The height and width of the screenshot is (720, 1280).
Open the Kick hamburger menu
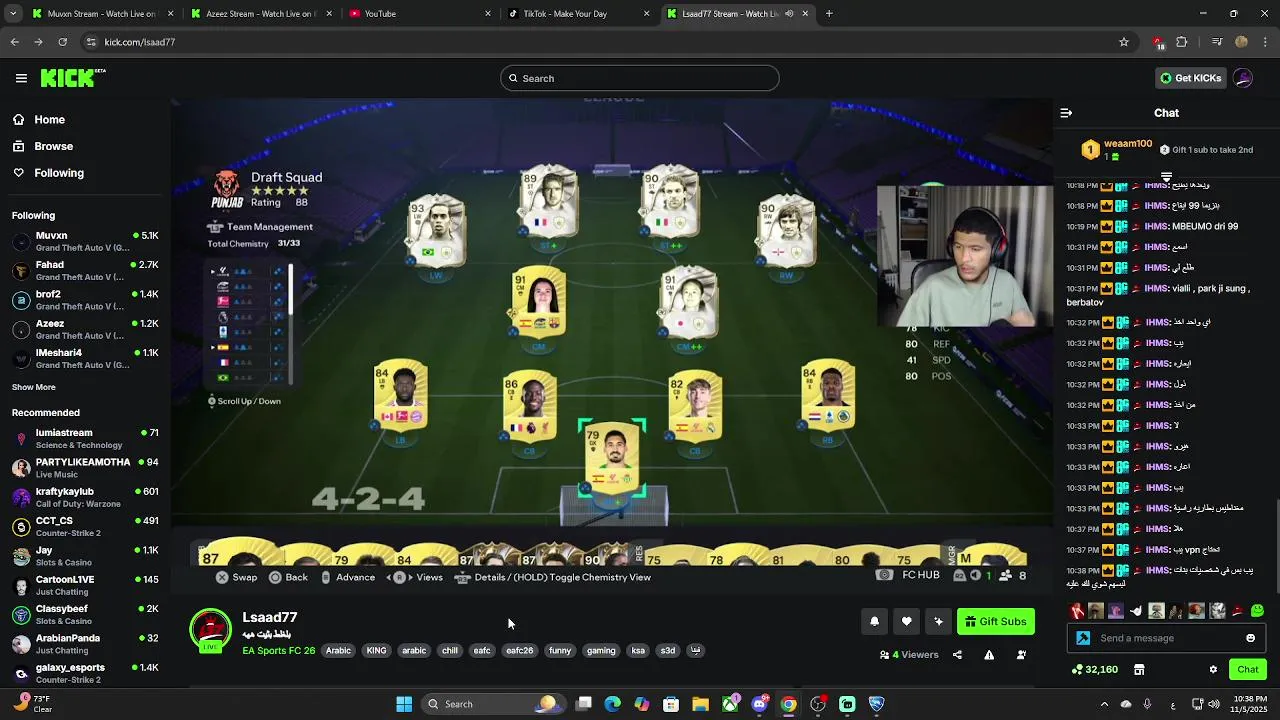click(x=21, y=78)
